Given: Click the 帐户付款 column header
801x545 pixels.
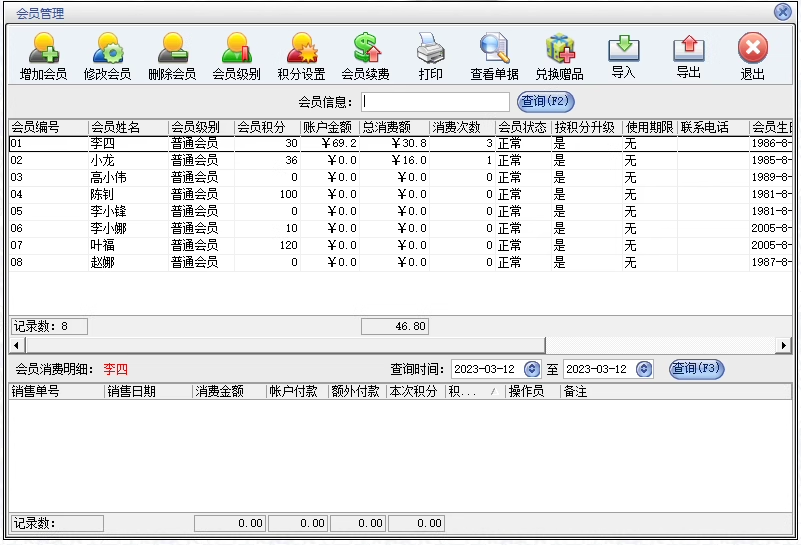Looking at the screenshot, I should point(298,391).
